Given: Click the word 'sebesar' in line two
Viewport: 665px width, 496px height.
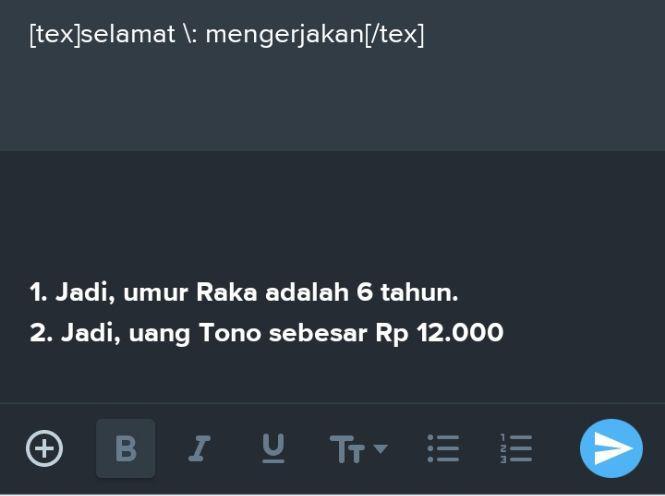Looking at the screenshot, I should pyautogui.click(x=318, y=332).
